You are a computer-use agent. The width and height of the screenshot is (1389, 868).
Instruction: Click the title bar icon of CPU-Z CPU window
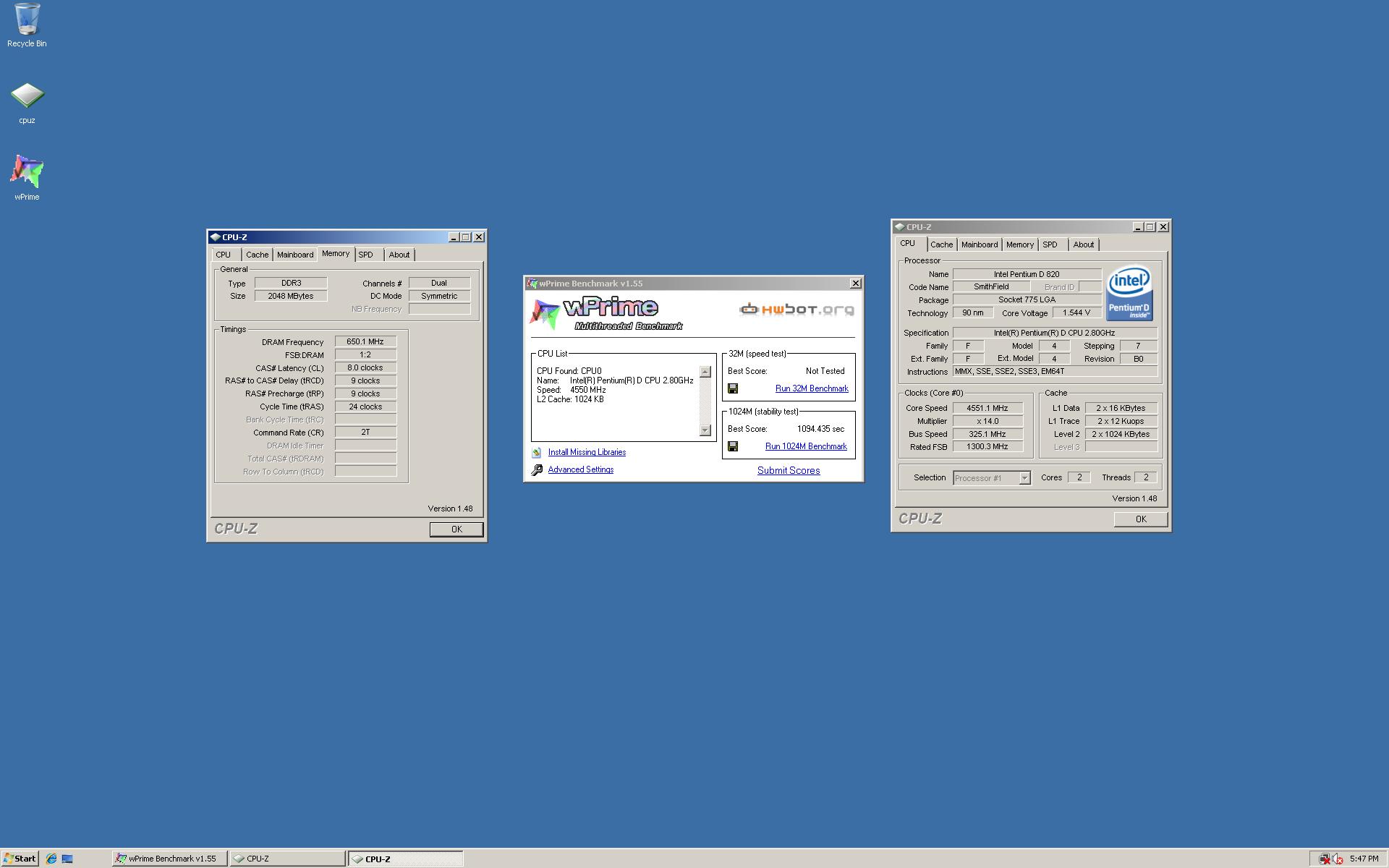click(899, 227)
